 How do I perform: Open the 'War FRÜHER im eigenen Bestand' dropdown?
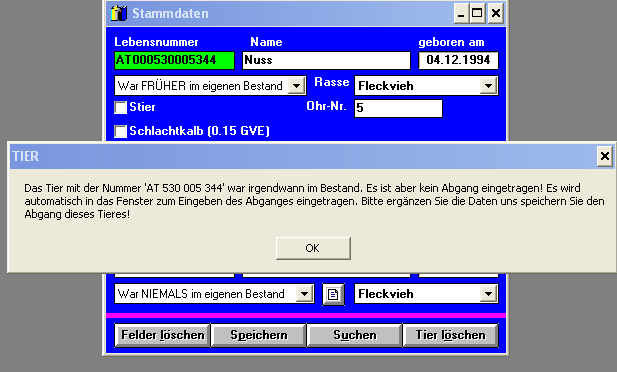(x=296, y=85)
